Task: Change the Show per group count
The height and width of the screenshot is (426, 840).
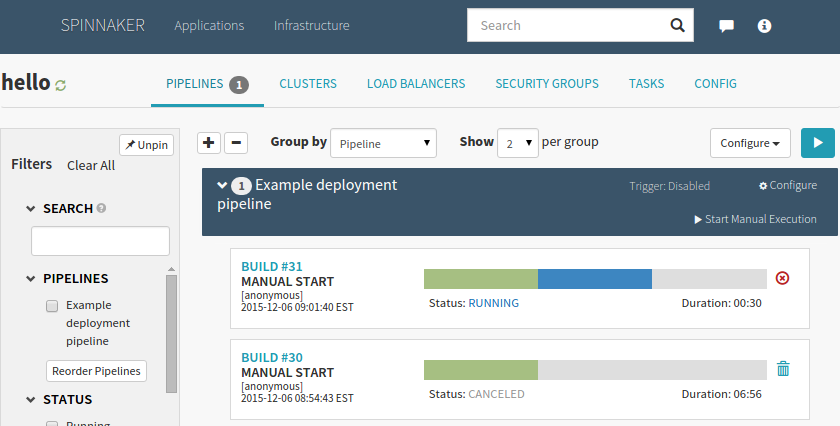Action: click(x=518, y=143)
